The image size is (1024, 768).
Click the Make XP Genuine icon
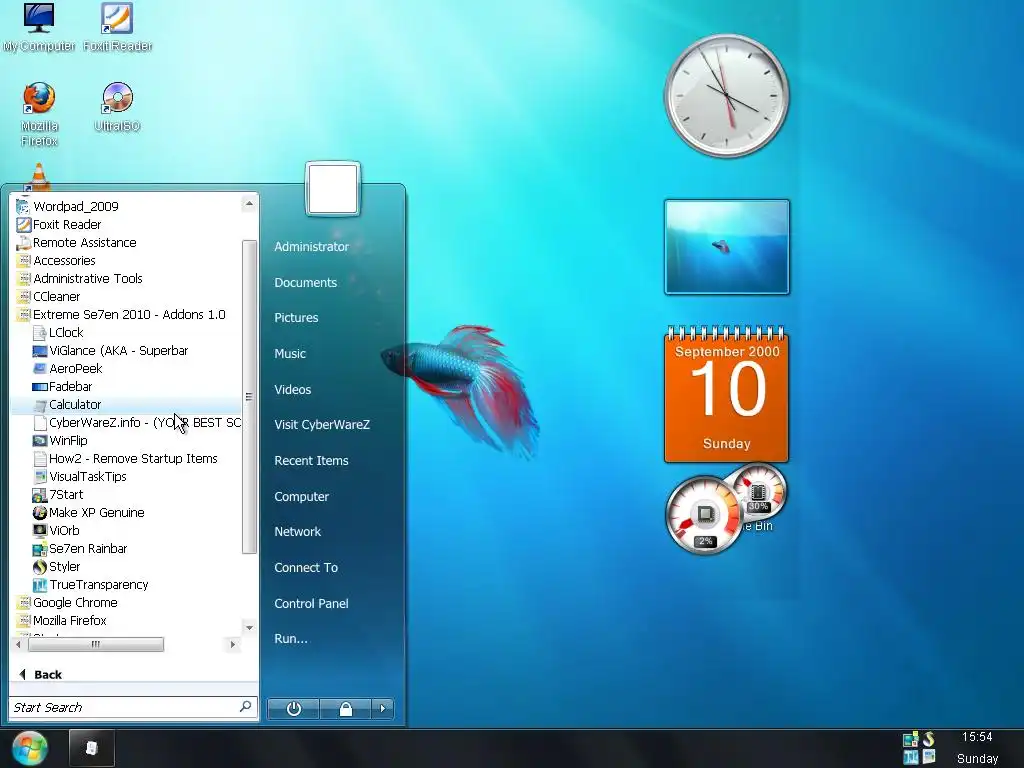coord(40,513)
